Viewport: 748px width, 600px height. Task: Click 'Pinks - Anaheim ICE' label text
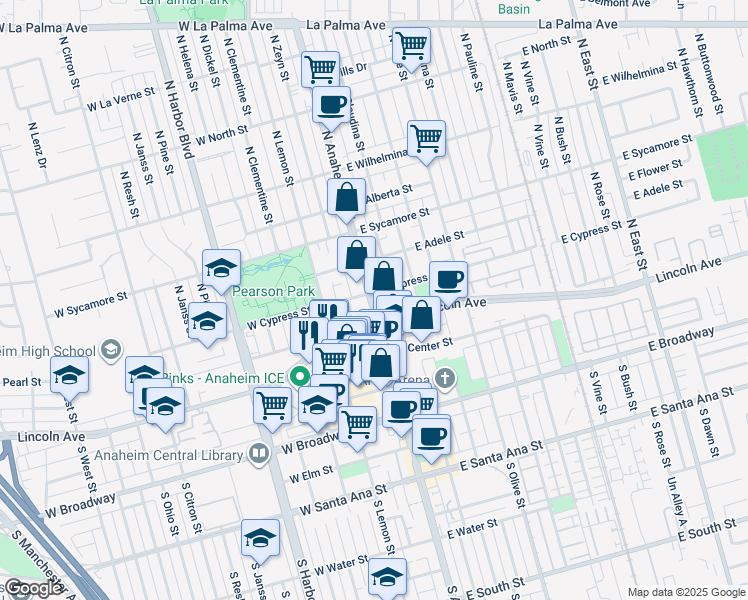223,378
